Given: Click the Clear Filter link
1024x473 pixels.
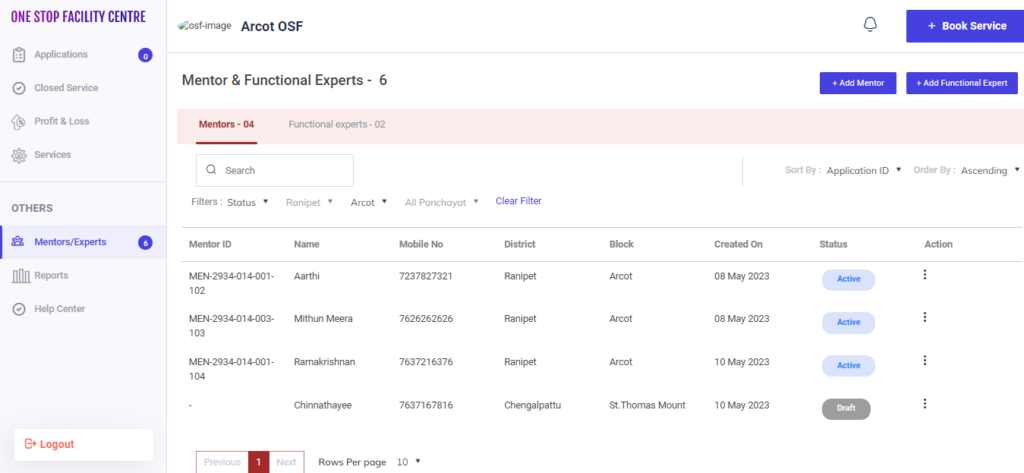Looking at the screenshot, I should click(518, 201).
